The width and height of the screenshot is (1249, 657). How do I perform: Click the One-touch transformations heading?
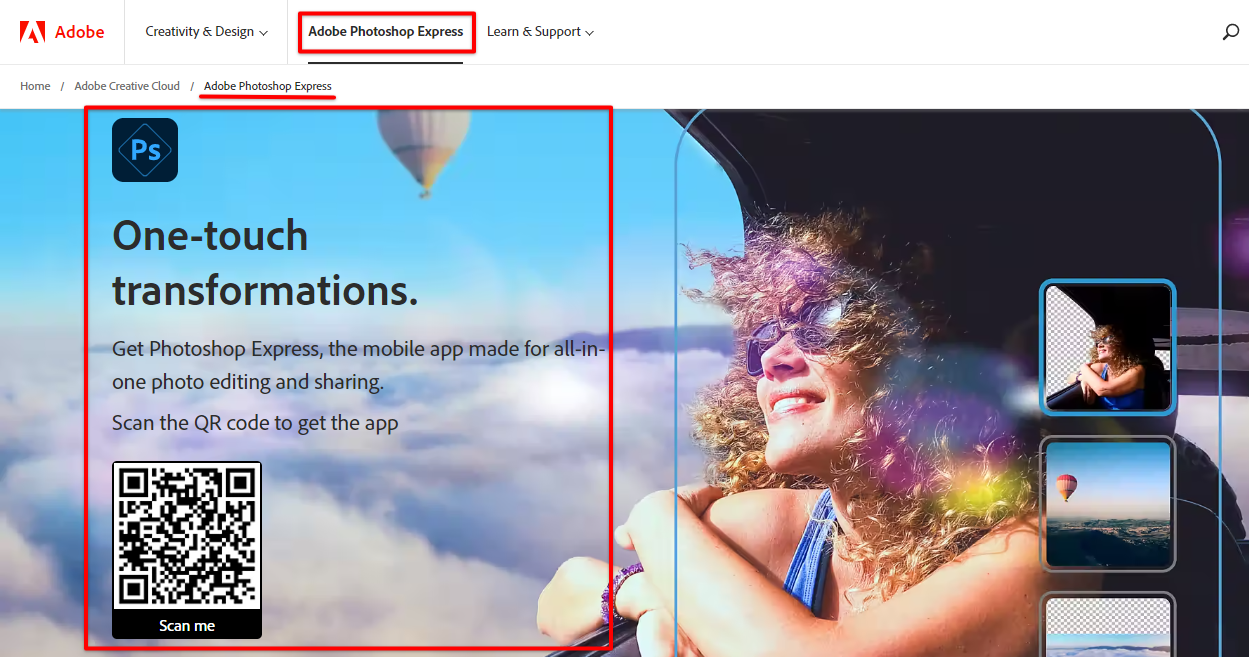tap(265, 263)
